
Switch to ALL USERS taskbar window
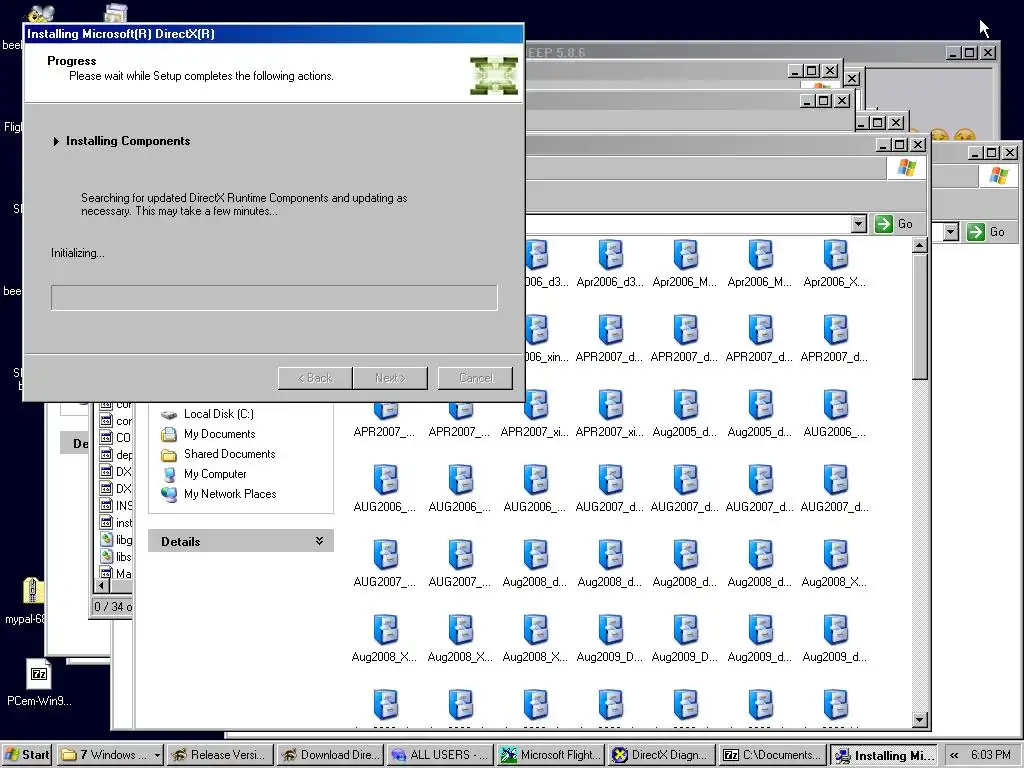tap(440, 755)
